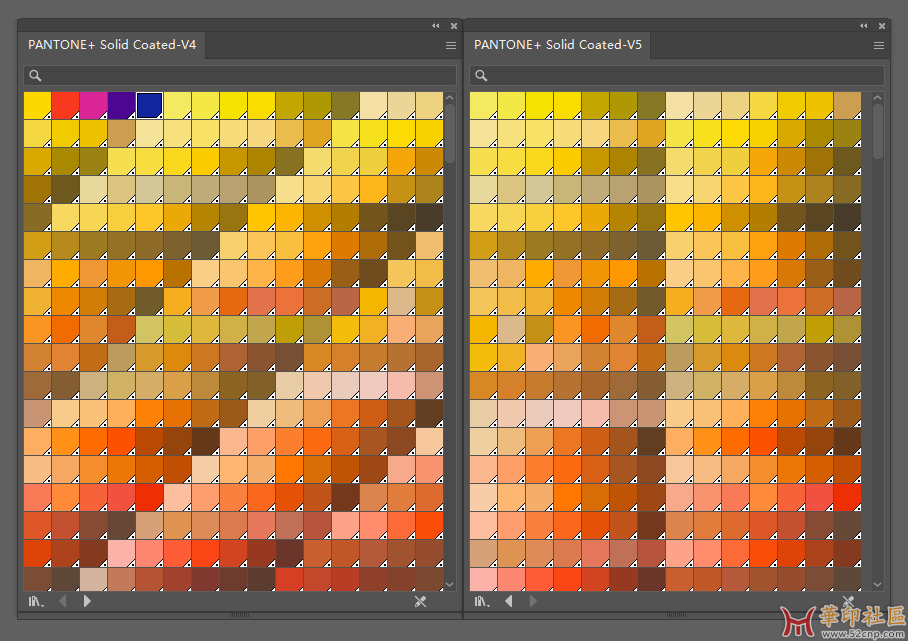Click scroll-down arrow of V5 swatch list
908x641 pixels.
pos(878,585)
